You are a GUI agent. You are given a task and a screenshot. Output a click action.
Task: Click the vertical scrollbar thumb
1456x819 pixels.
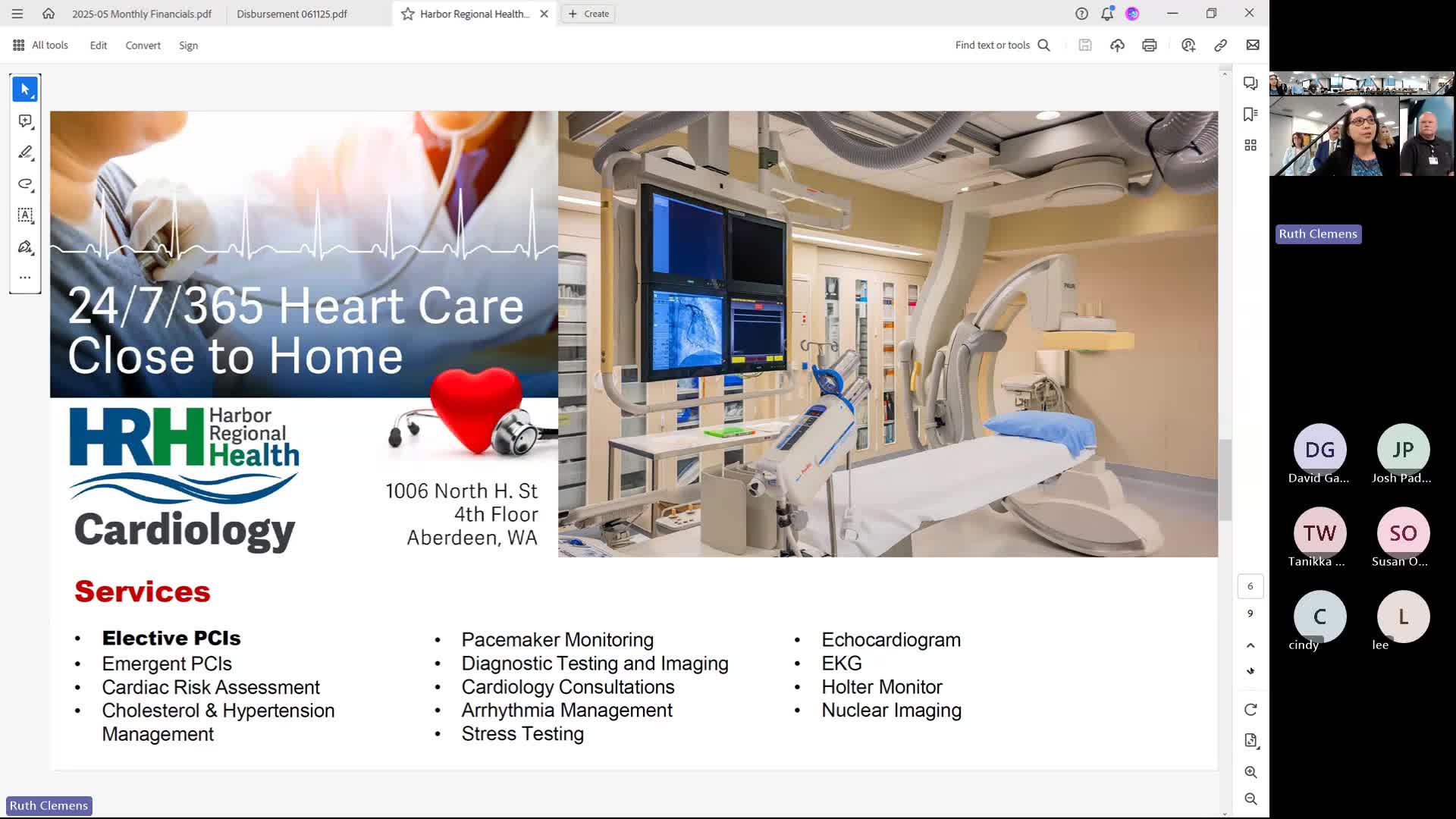tap(1225, 480)
